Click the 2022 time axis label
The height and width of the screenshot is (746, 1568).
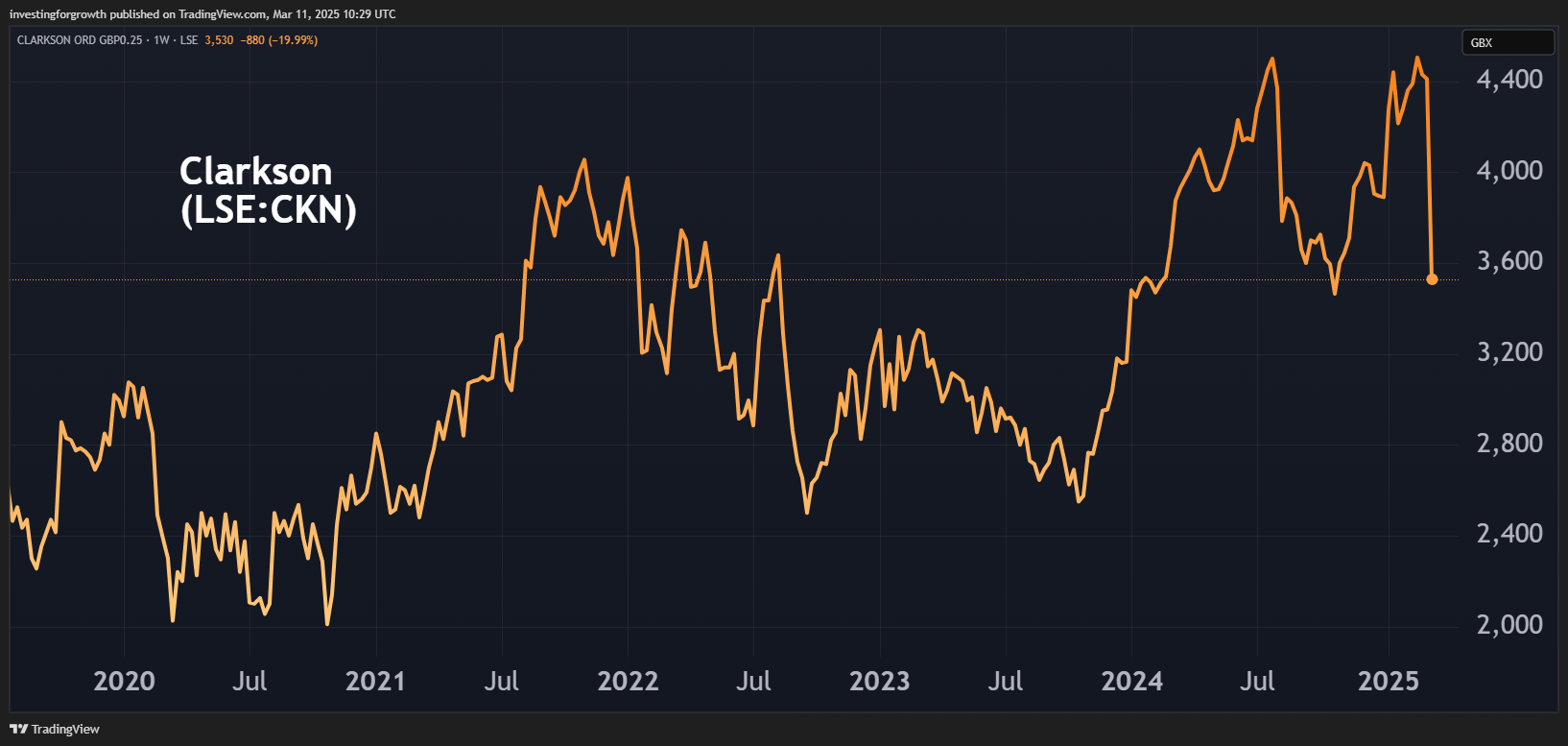[x=628, y=681]
